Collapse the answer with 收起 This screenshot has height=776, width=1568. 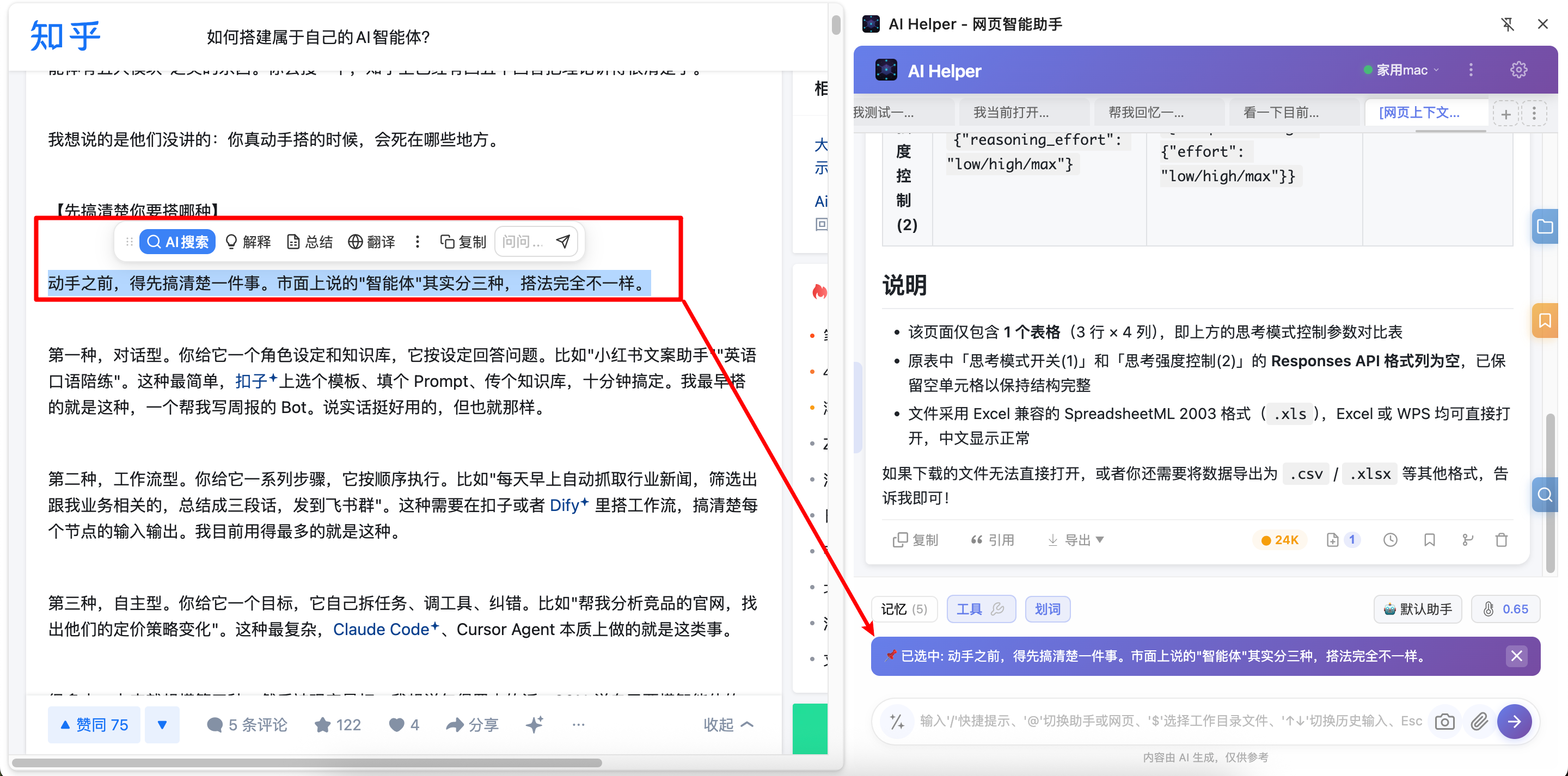(x=728, y=724)
